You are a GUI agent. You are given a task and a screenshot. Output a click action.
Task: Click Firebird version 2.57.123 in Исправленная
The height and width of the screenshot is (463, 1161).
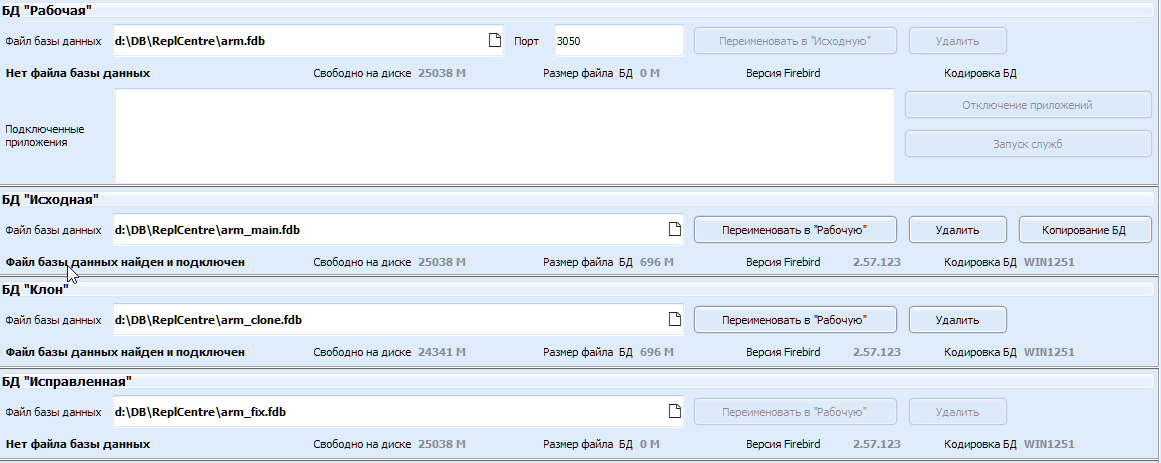pyautogui.click(x=877, y=444)
